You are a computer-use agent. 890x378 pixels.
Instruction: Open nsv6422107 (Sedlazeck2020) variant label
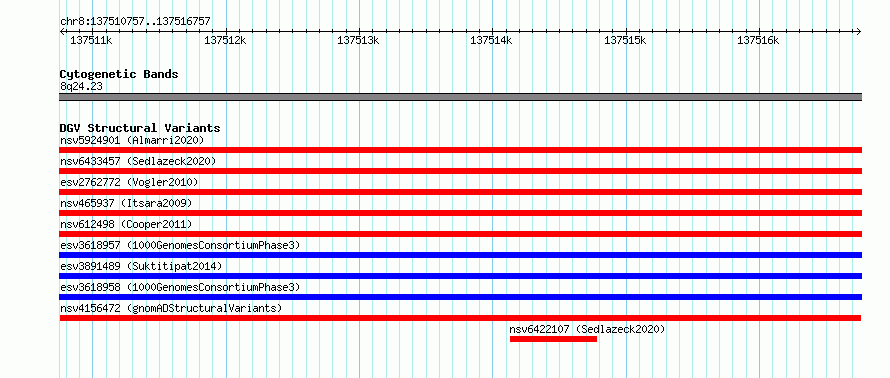[587, 329]
